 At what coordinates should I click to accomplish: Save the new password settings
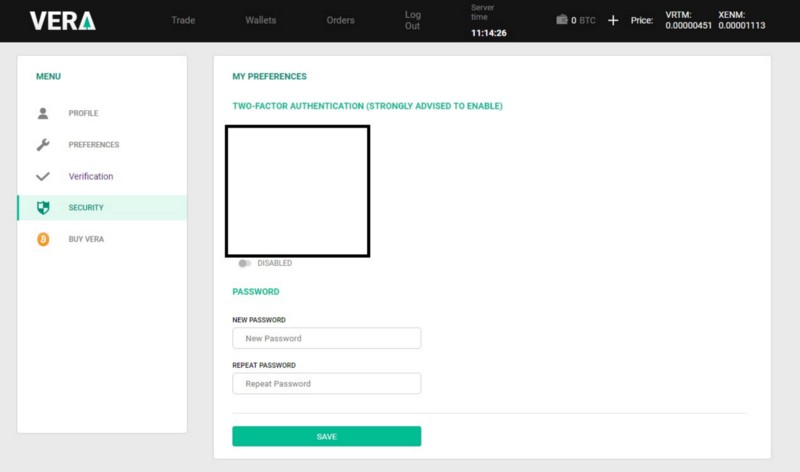(327, 436)
